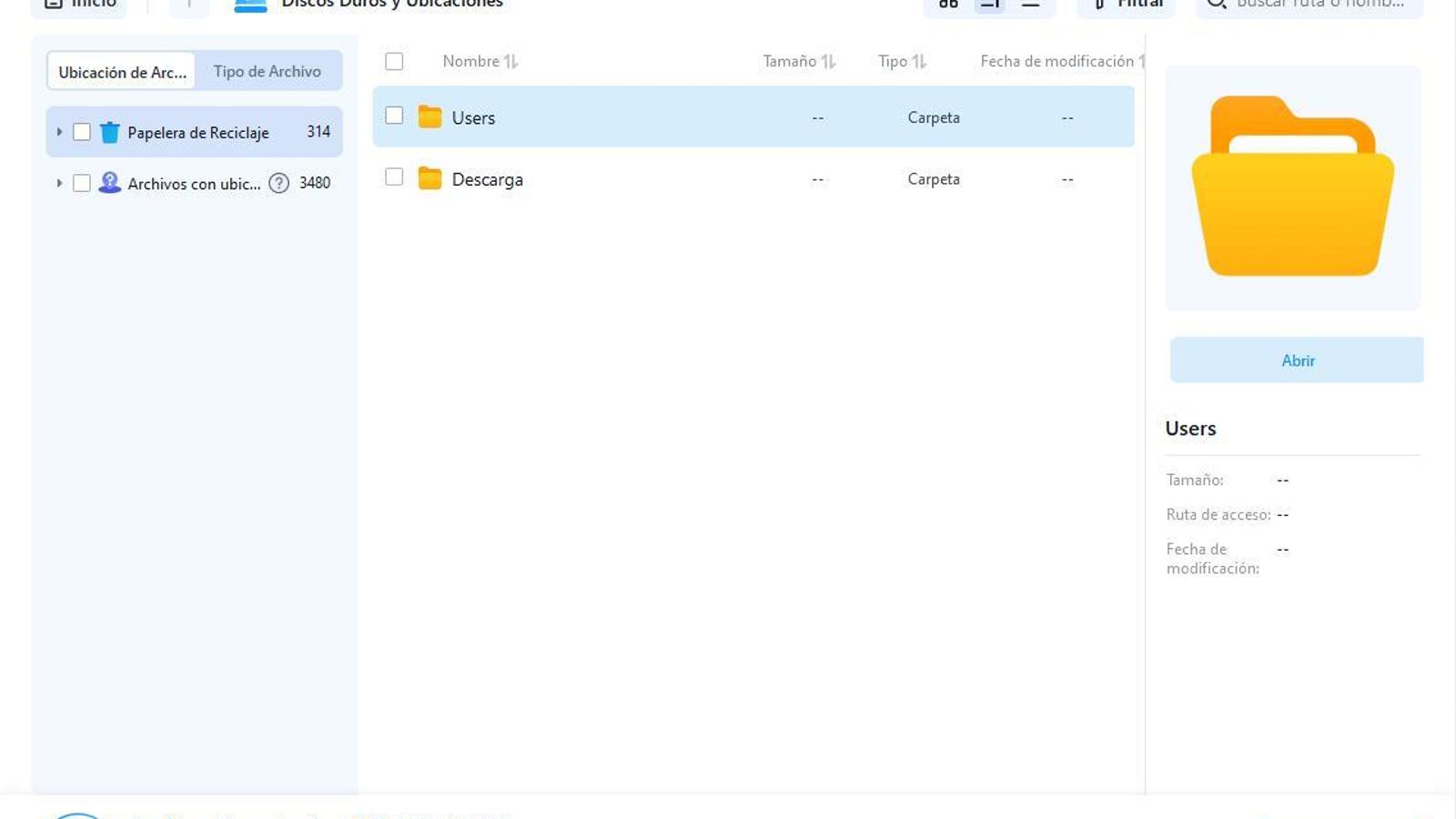Expand the Archivos con ubicación tree item
This screenshot has width=1456, height=819.
(59, 183)
